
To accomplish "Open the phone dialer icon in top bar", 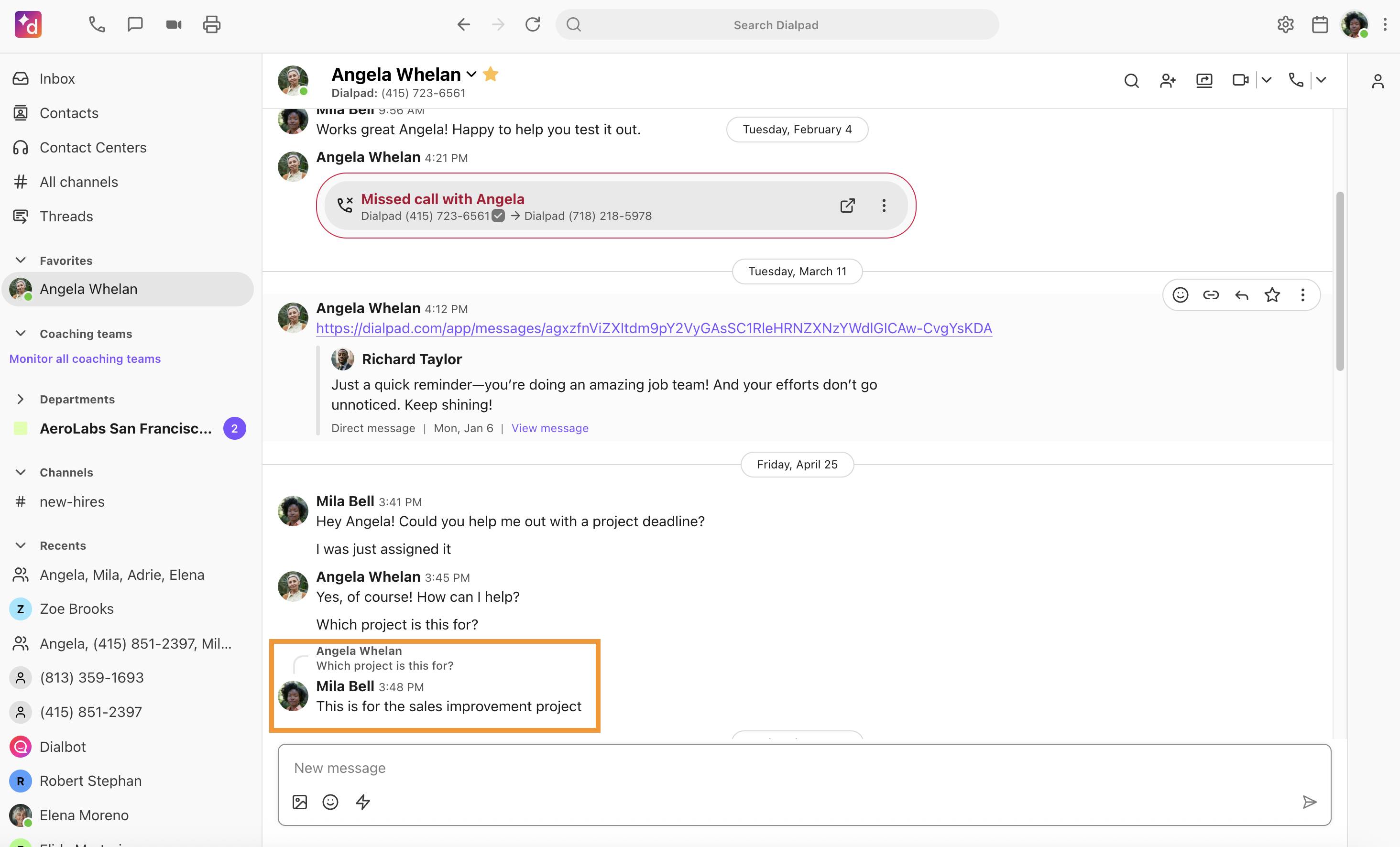I will 97,24.
